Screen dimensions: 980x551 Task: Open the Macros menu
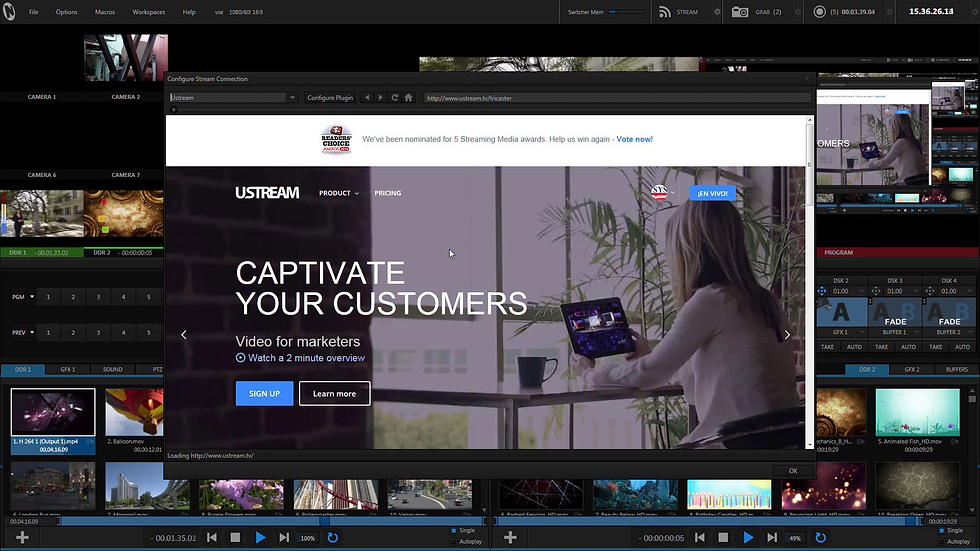(105, 12)
